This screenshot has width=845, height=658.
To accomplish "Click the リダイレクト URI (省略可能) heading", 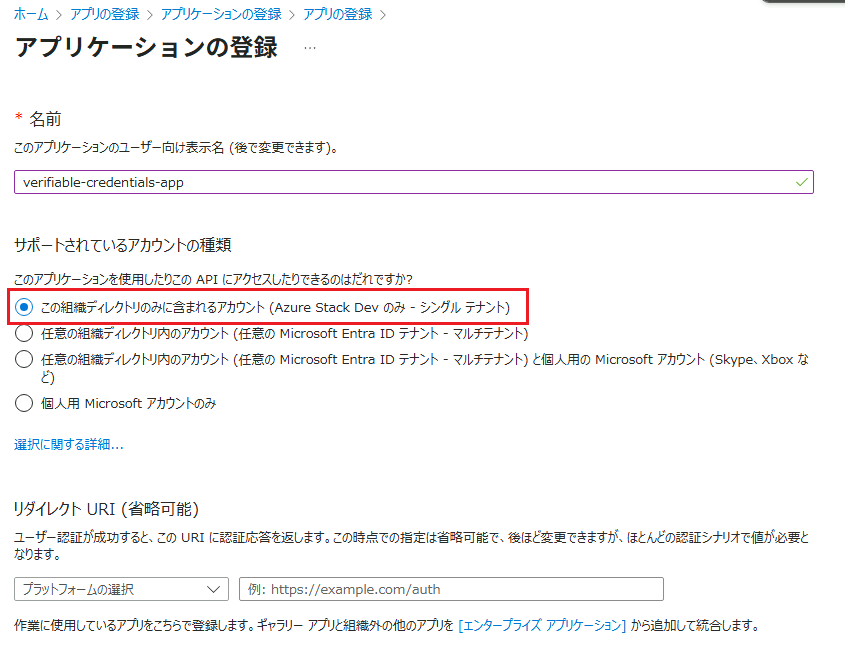I will pos(106,509).
